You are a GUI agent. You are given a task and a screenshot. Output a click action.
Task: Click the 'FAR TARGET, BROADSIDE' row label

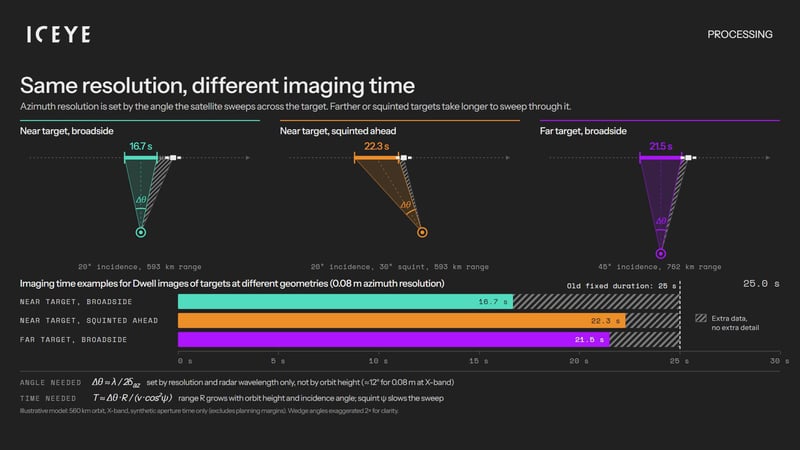73,340
